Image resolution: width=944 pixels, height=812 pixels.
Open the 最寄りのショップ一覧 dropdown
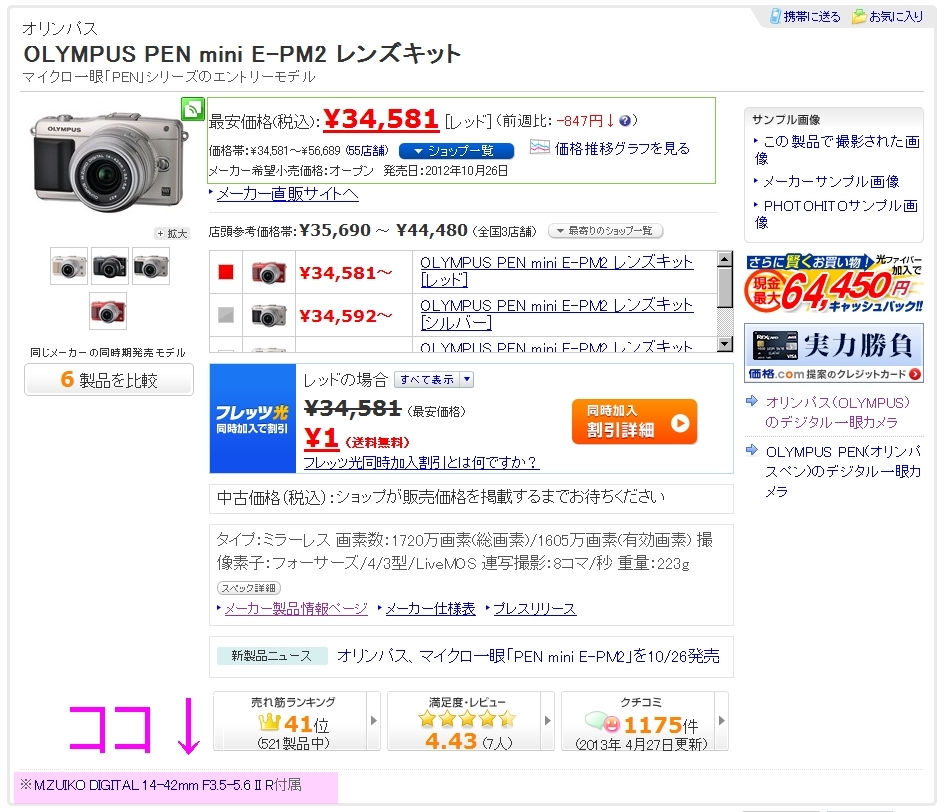coord(605,231)
